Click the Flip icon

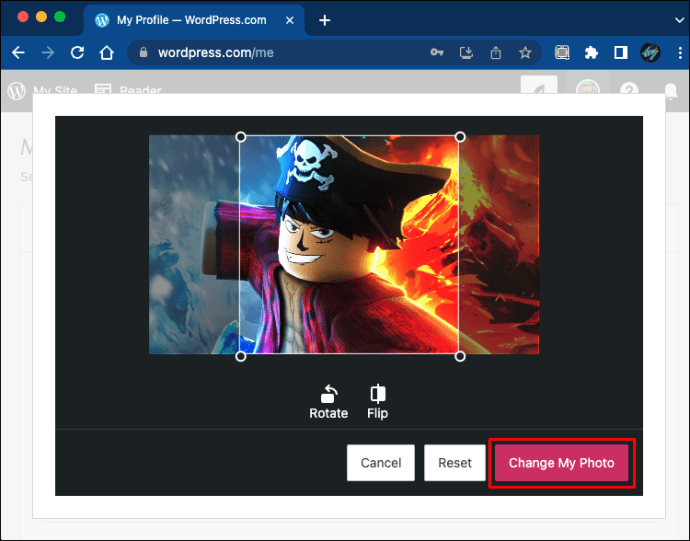(377, 394)
